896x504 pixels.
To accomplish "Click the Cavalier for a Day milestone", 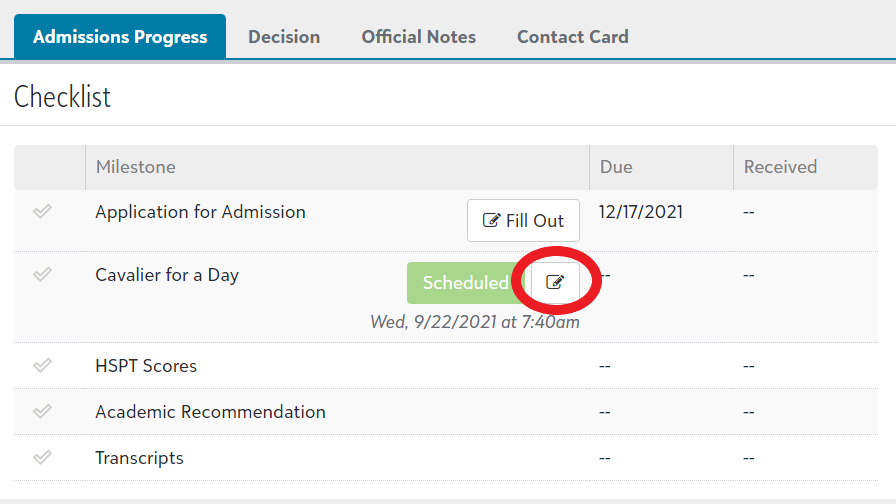I will [x=167, y=275].
